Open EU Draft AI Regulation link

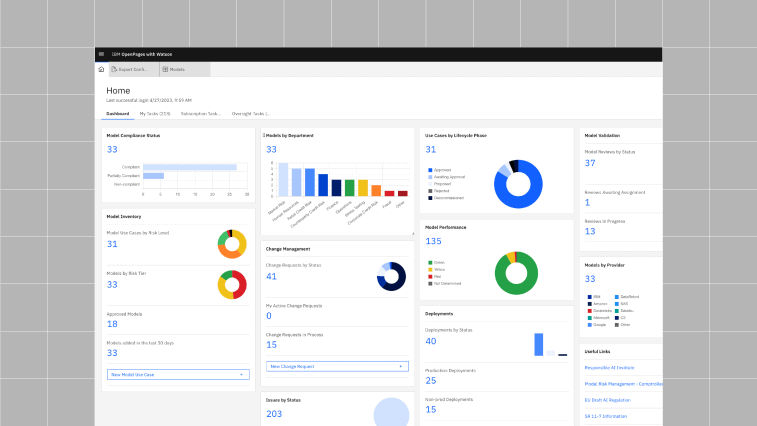(x=607, y=400)
